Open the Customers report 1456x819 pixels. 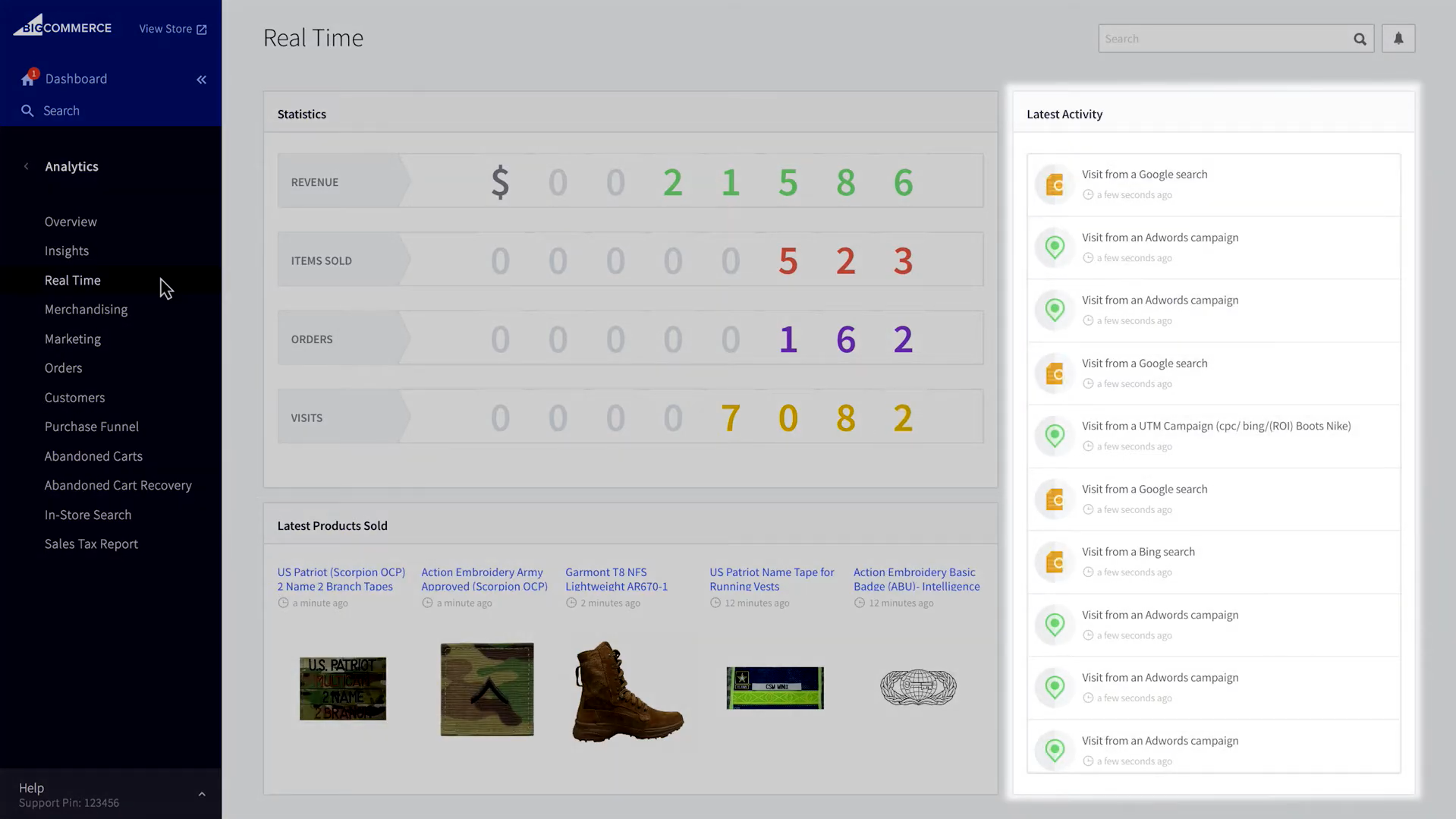pyautogui.click(x=74, y=398)
